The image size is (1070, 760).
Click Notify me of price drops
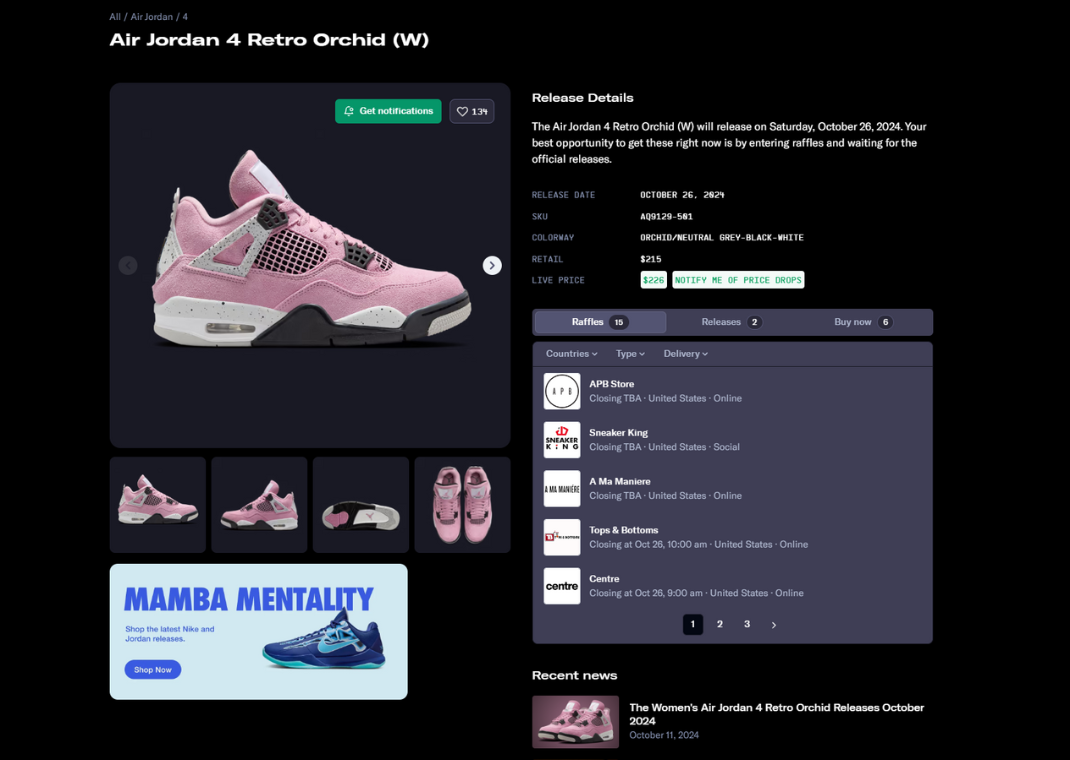(x=738, y=280)
